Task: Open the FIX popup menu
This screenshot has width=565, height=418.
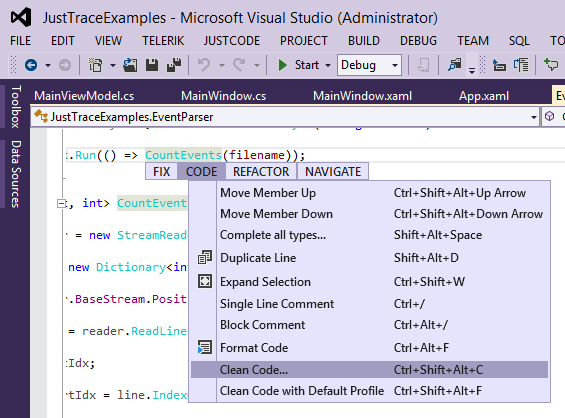Action: [x=161, y=172]
